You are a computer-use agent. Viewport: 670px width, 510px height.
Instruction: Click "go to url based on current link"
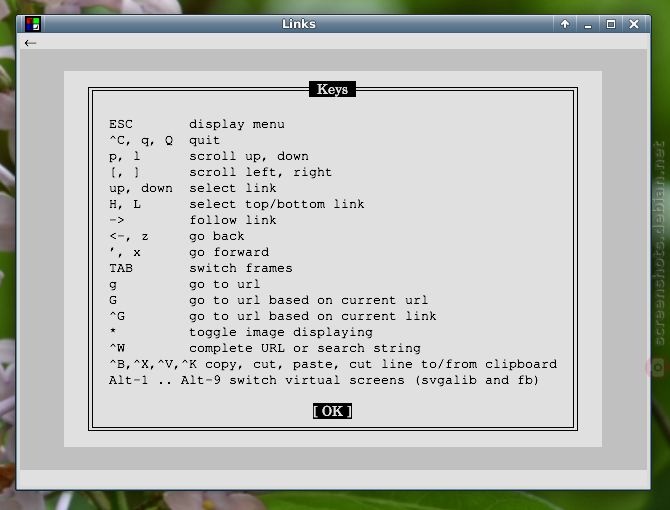(312, 317)
